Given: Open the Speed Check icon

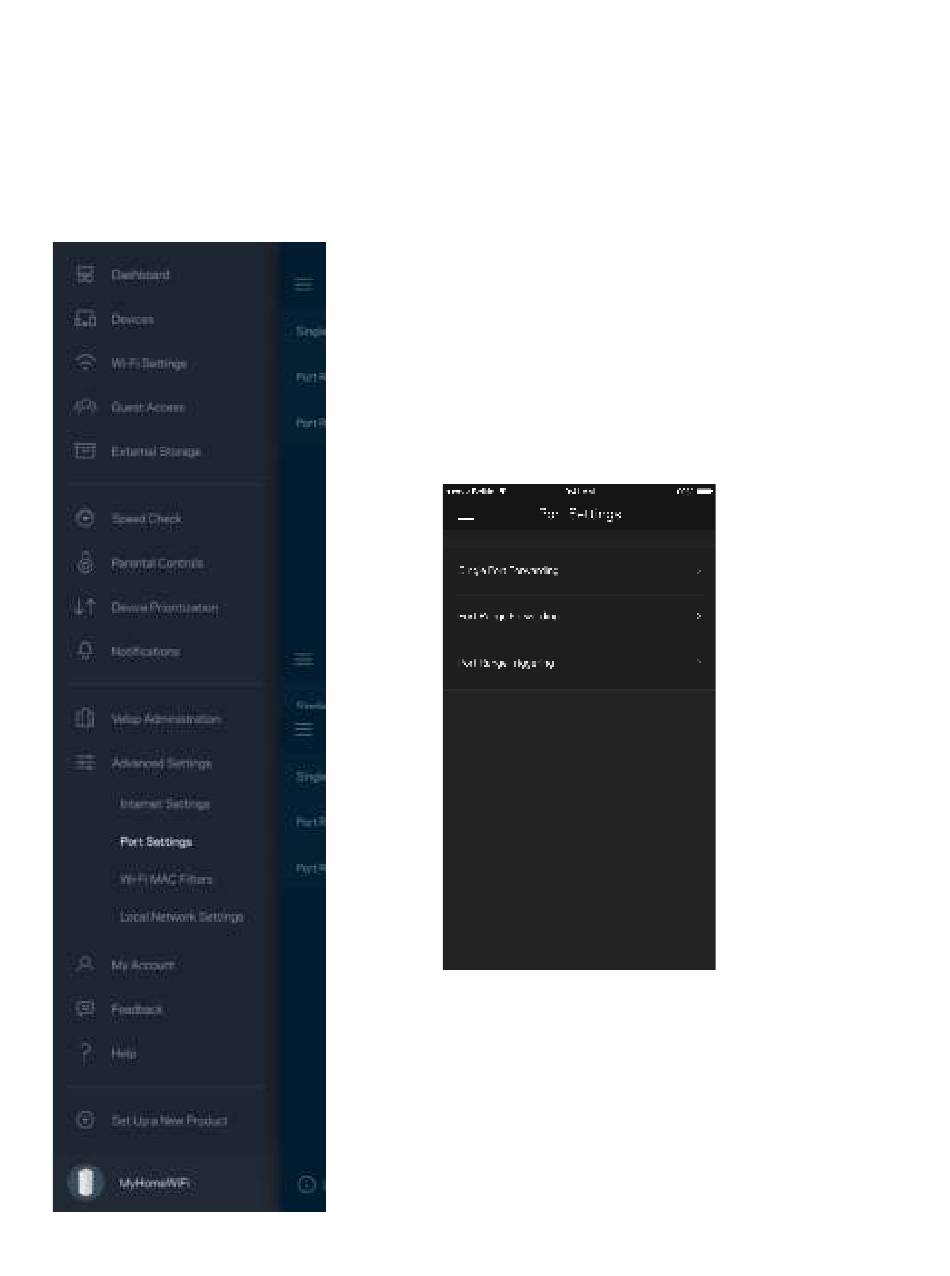Looking at the screenshot, I should tap(85, 519).
